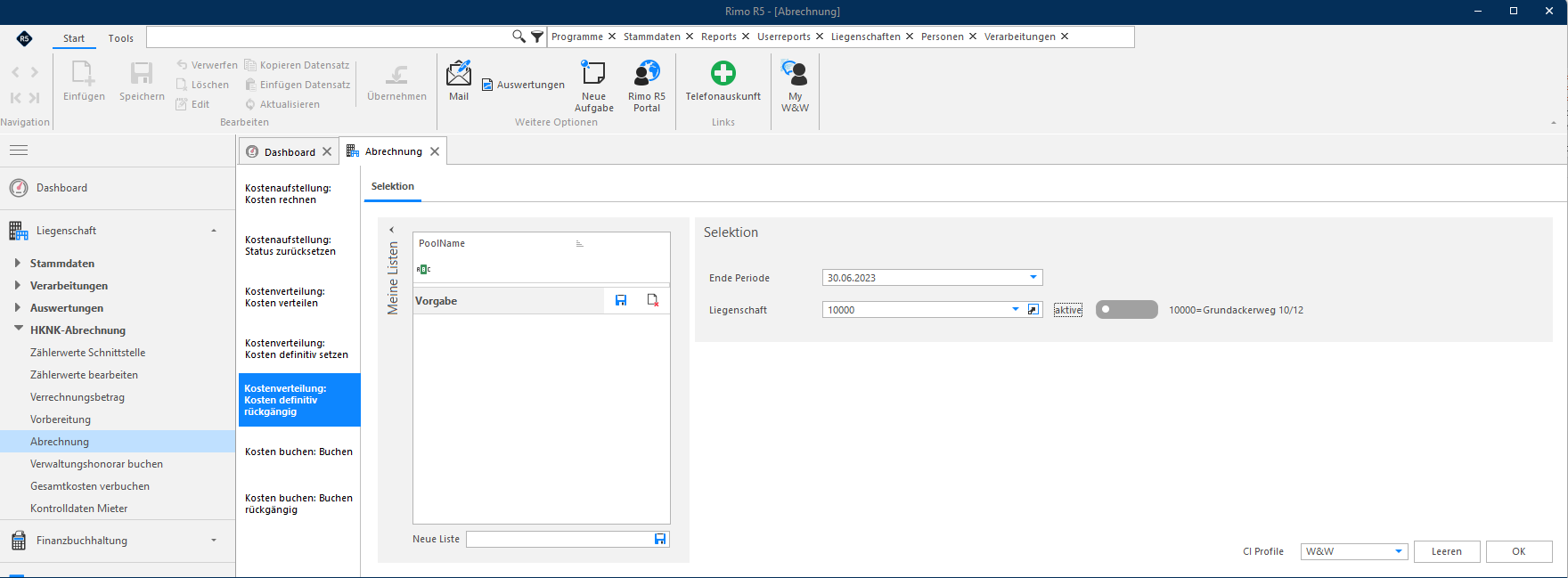
Task: Open the Mail icon in ribbon
Action: pyautogui.click(x=459, y=73)
